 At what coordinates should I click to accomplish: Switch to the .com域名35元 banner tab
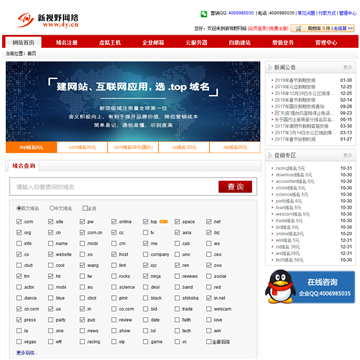[82, 147]
